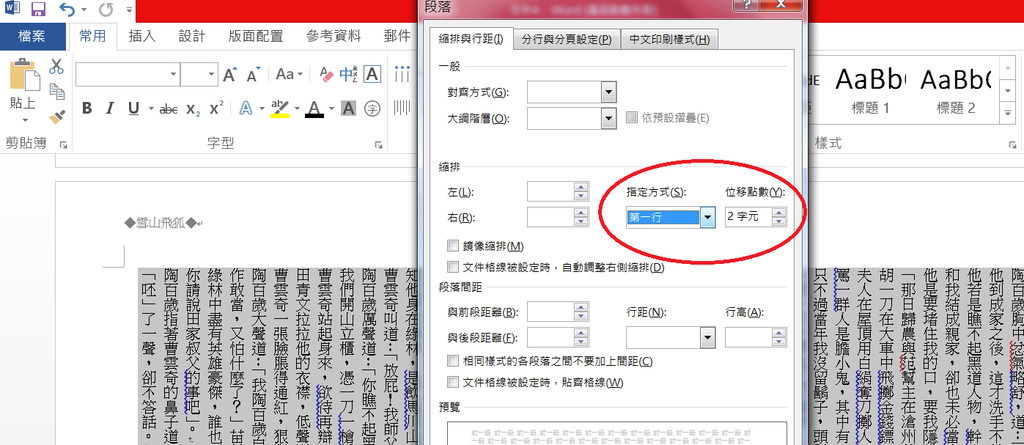Click the Clear Formatting eraser icon
Viewport: 1024px width, 445px height.
click(326, 74)
